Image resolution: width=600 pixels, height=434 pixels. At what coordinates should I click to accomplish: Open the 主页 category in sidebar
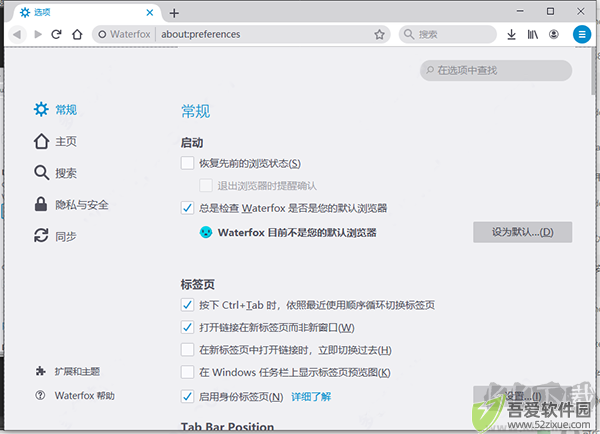[x=55, y=142]
